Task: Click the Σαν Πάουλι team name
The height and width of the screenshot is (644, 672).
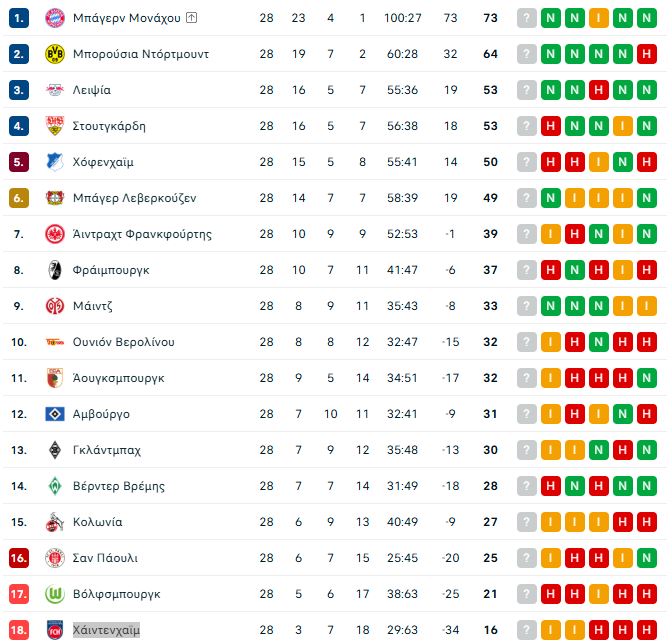Action: (105, 558)
